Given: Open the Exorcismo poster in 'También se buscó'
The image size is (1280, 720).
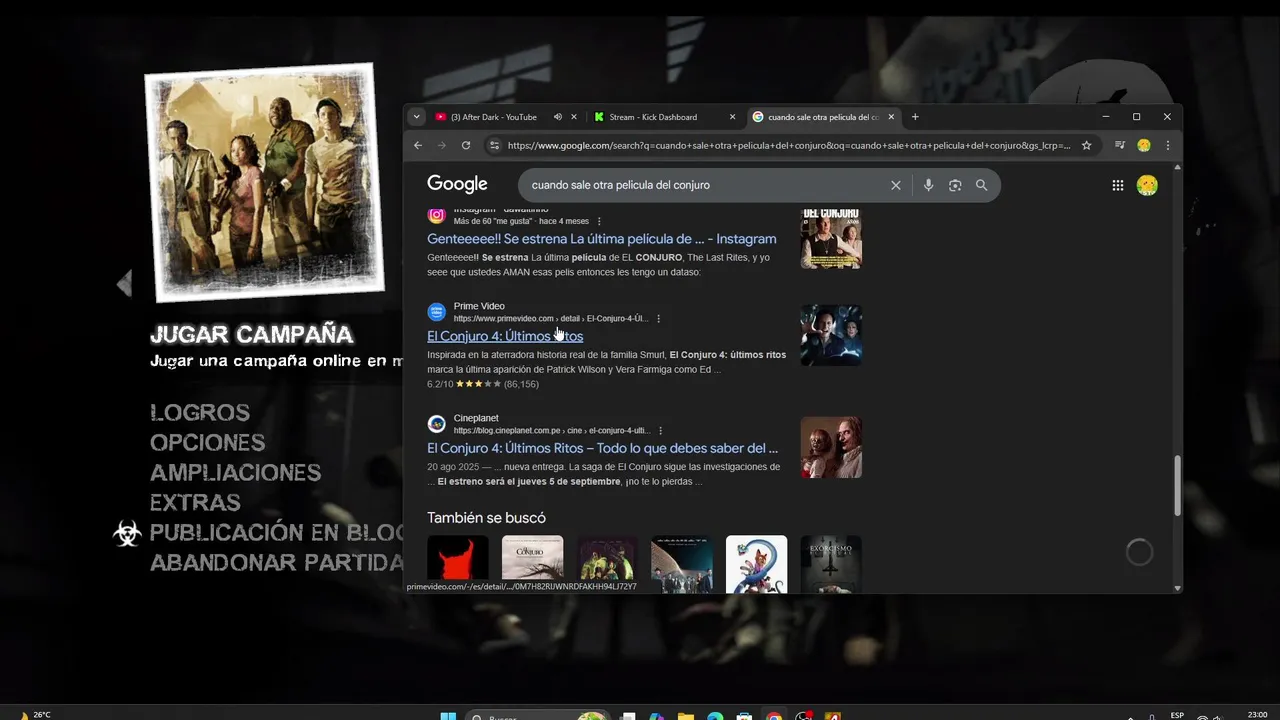Looking at the screenshot, I should 831,564.
